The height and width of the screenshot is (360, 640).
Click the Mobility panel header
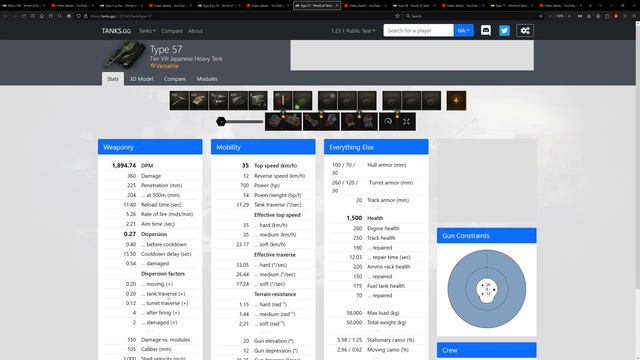click(x=263, y=147)
